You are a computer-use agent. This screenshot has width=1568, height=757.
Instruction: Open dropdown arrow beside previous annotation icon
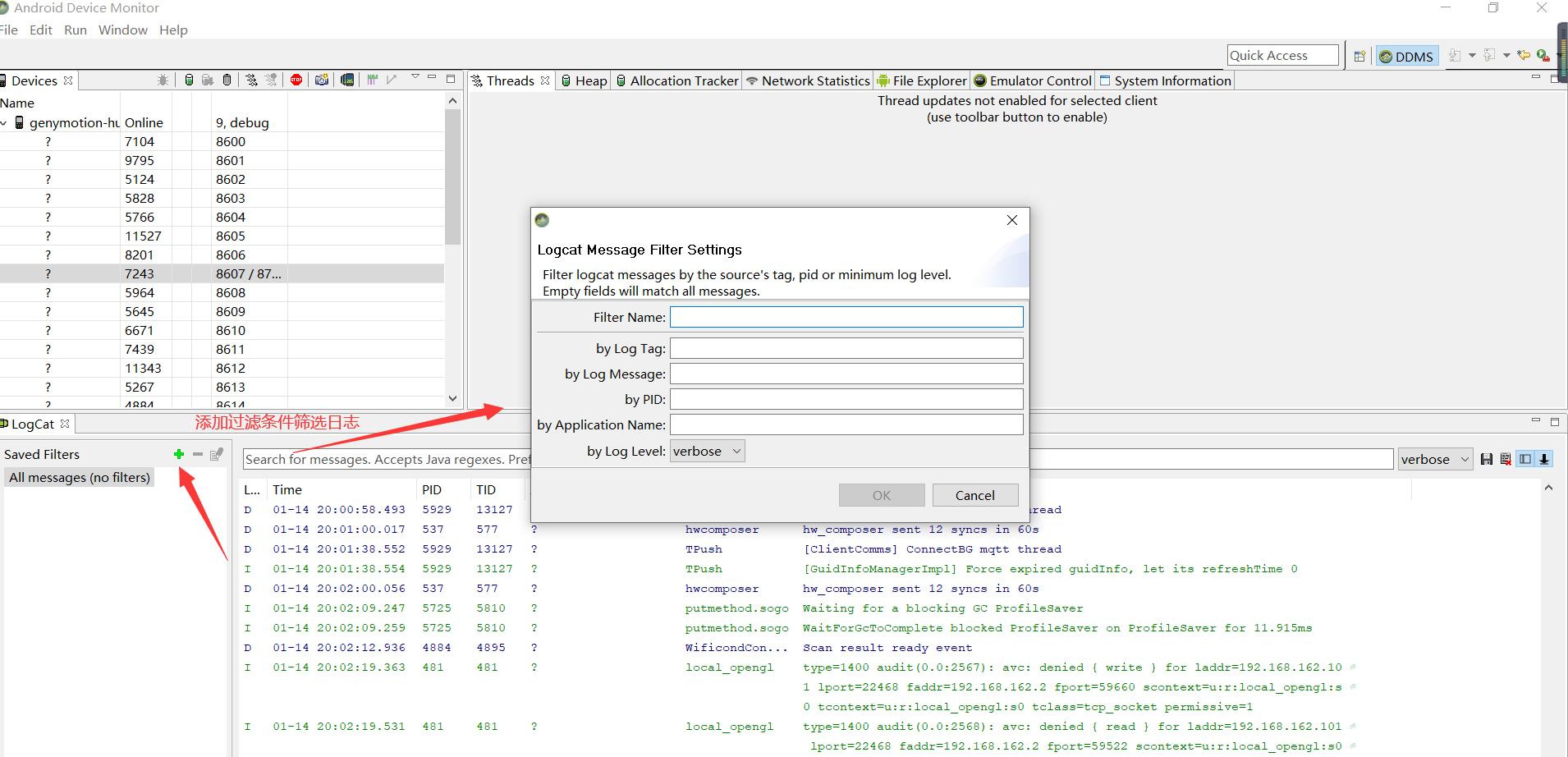pos(1506,55)
